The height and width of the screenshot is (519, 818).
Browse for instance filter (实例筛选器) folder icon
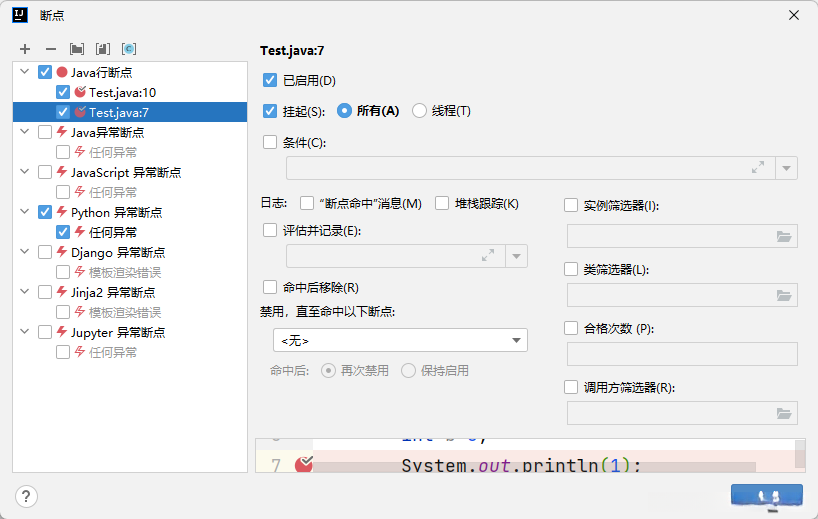click(x=784, y=236)
